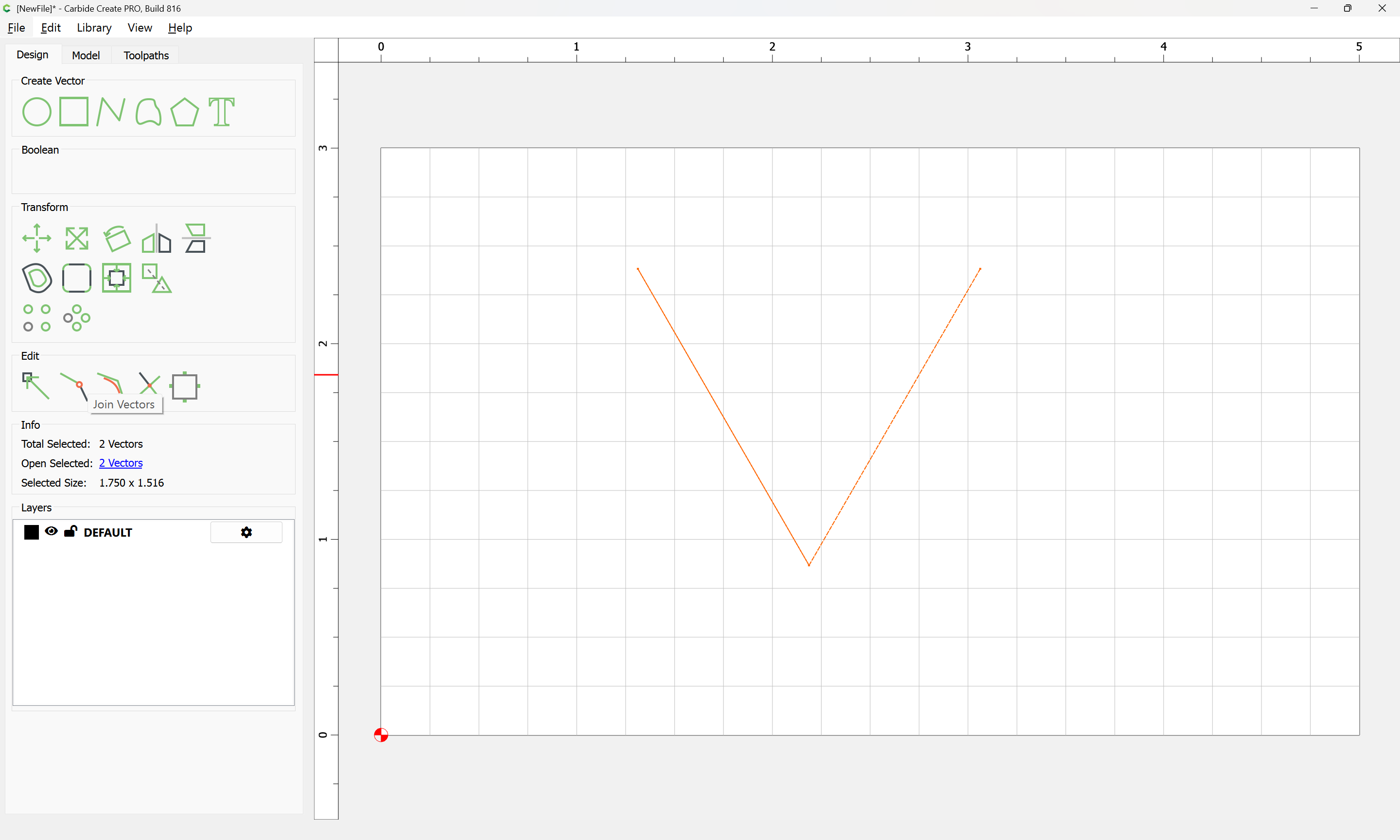
Task: Toggle the lock on DEFAULT layer
Action: tap(70, 531)
